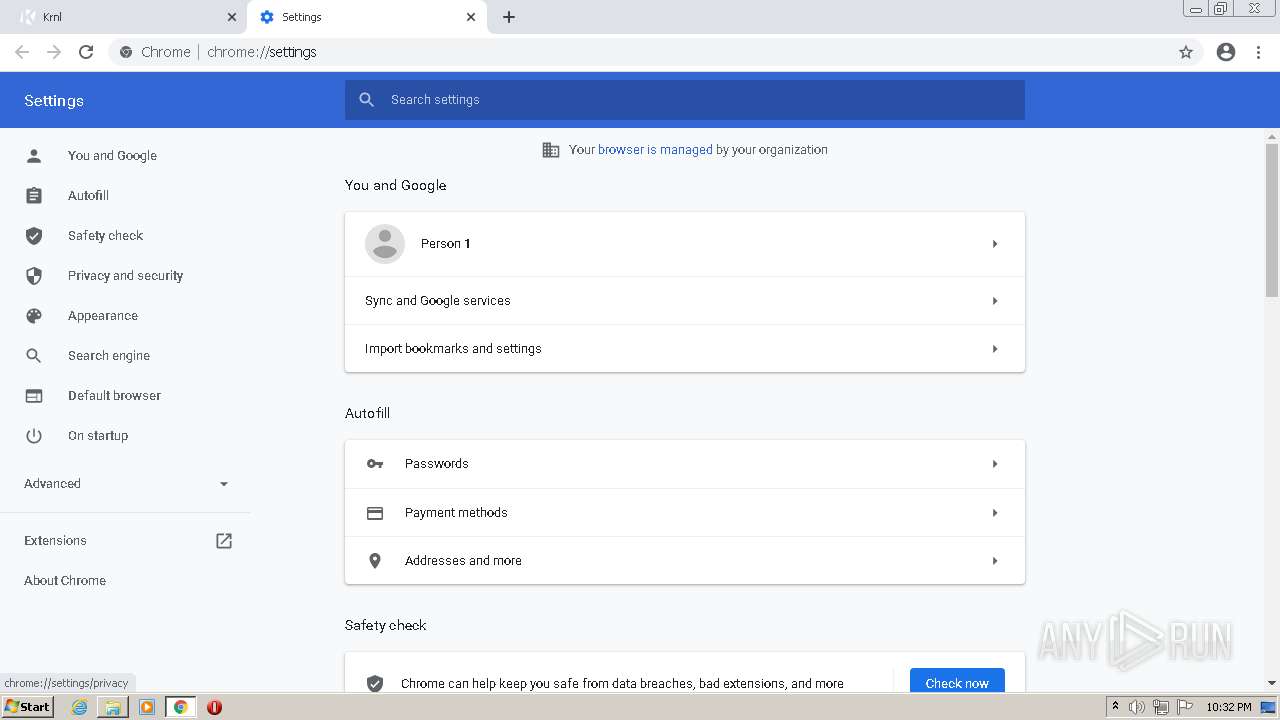Reload the settings page
Image resolution: width=1280 pixels, height=720 pixels.
[86, 52]
